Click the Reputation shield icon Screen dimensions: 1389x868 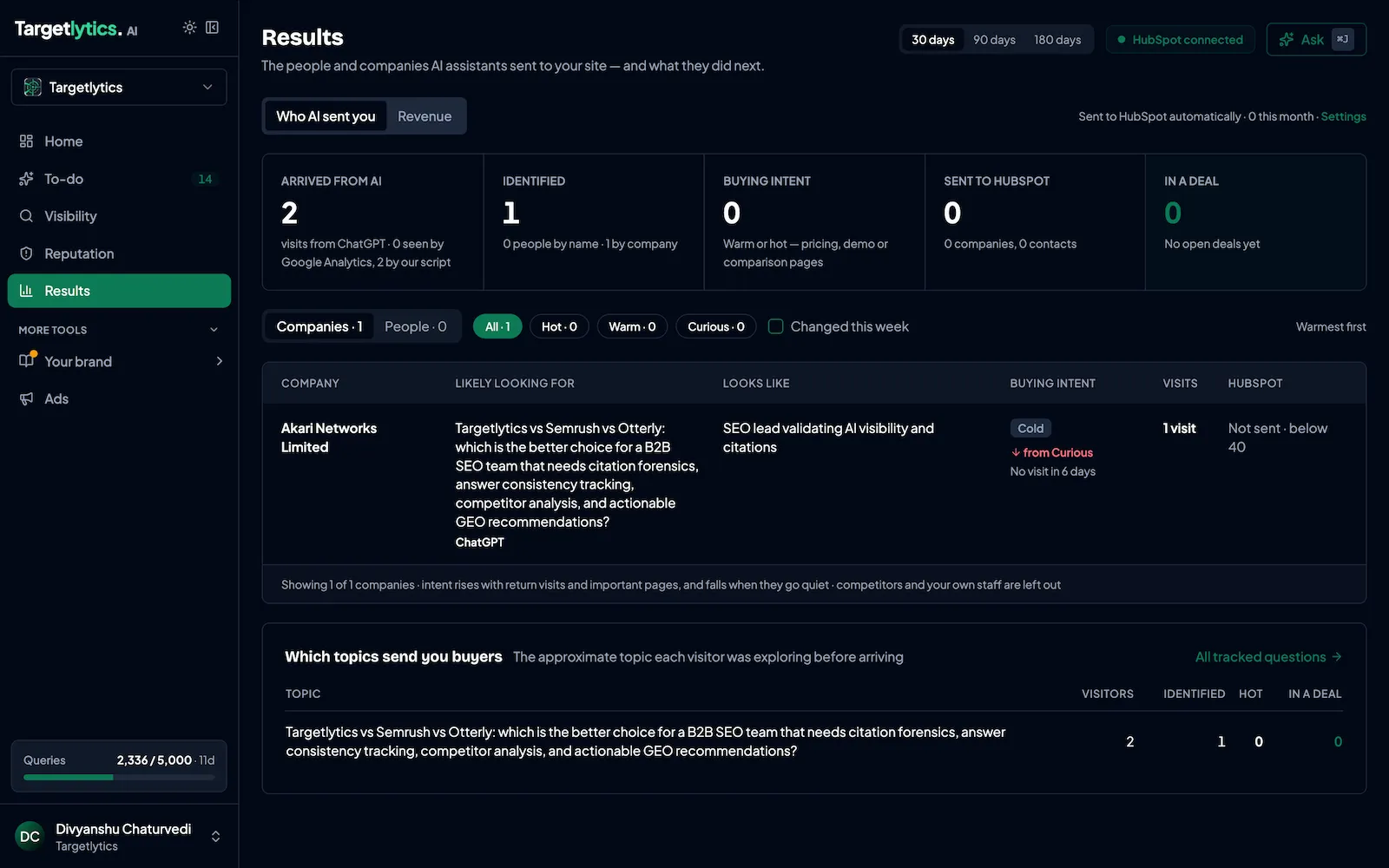tap(27, 253)
